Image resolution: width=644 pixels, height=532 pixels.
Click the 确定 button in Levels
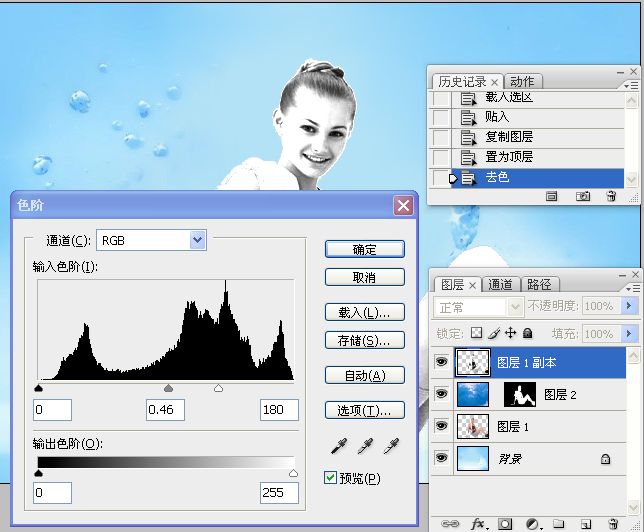coord(364,249)
